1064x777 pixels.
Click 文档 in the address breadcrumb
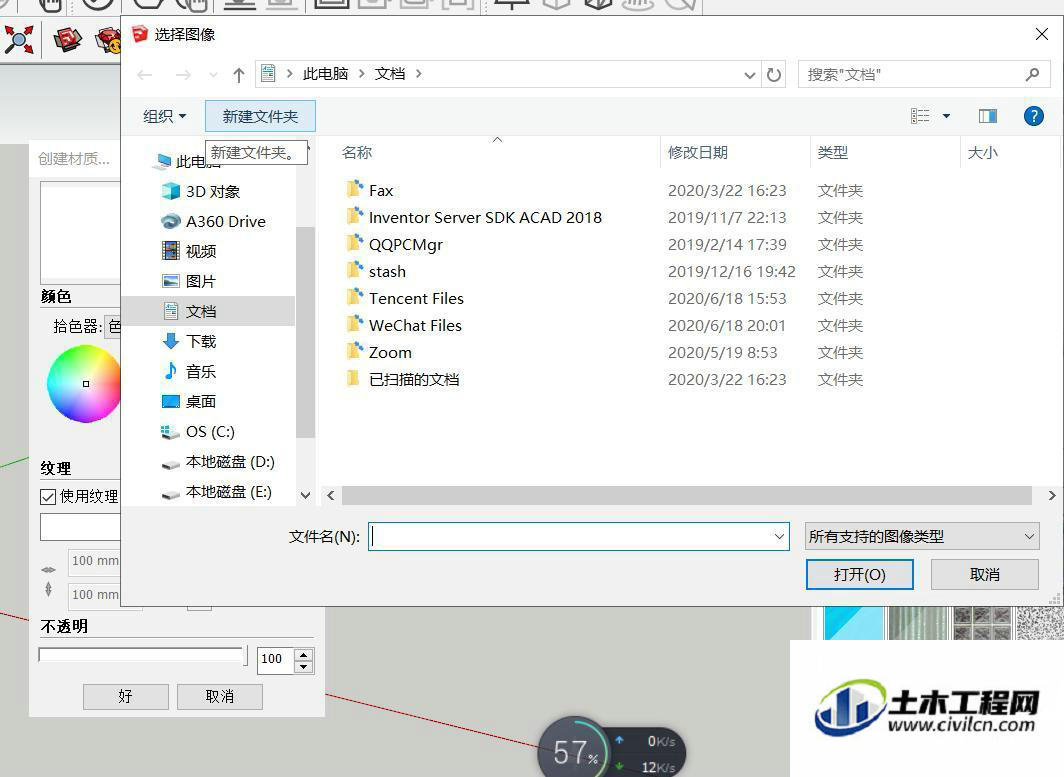[x=390, y=74]
